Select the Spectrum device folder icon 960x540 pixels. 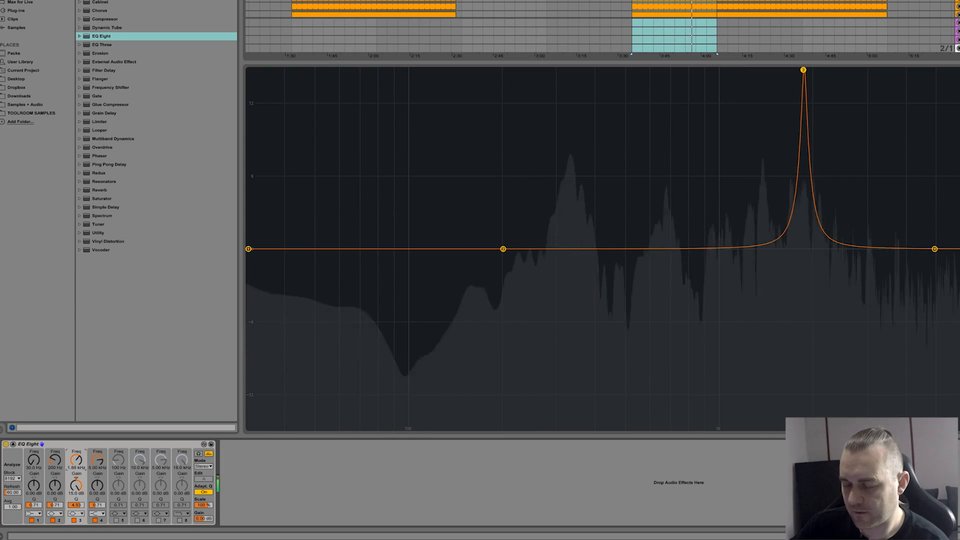[86, 216]
